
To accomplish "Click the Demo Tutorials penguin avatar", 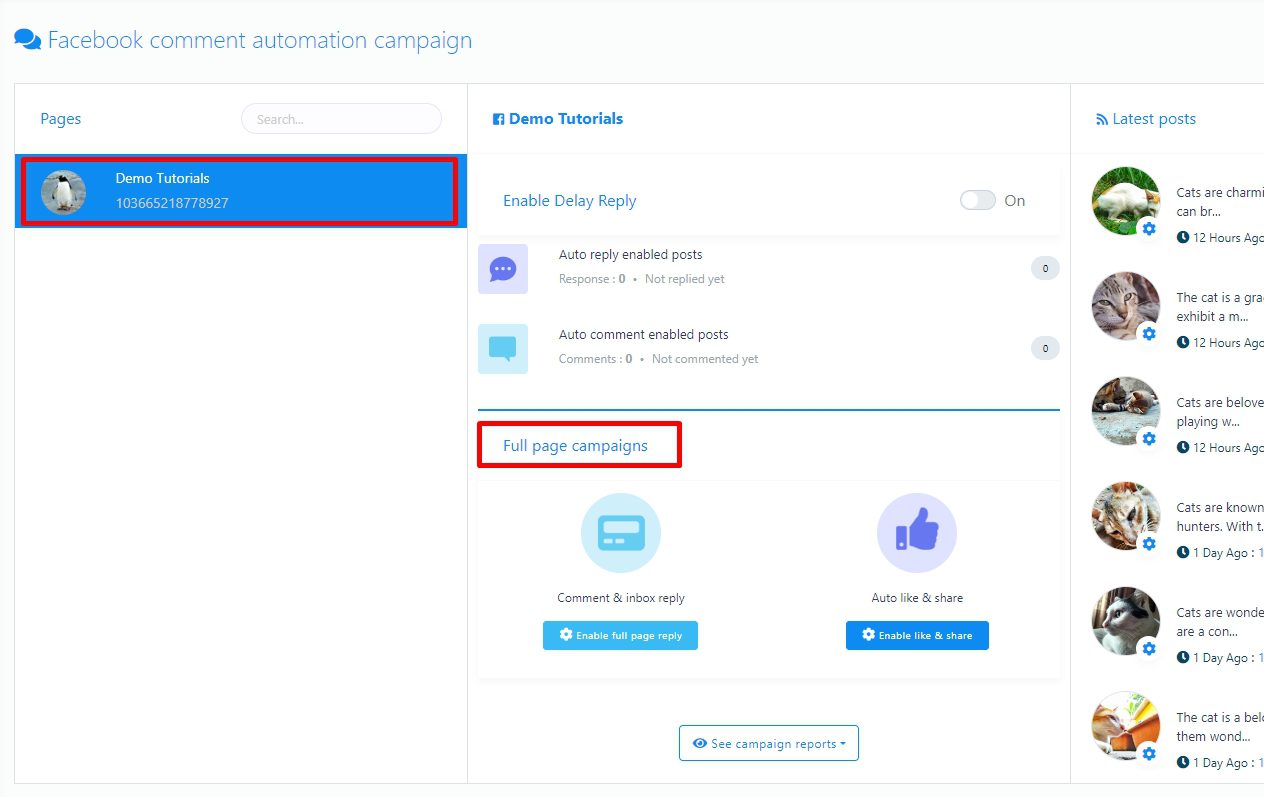I will pos(63,191).
